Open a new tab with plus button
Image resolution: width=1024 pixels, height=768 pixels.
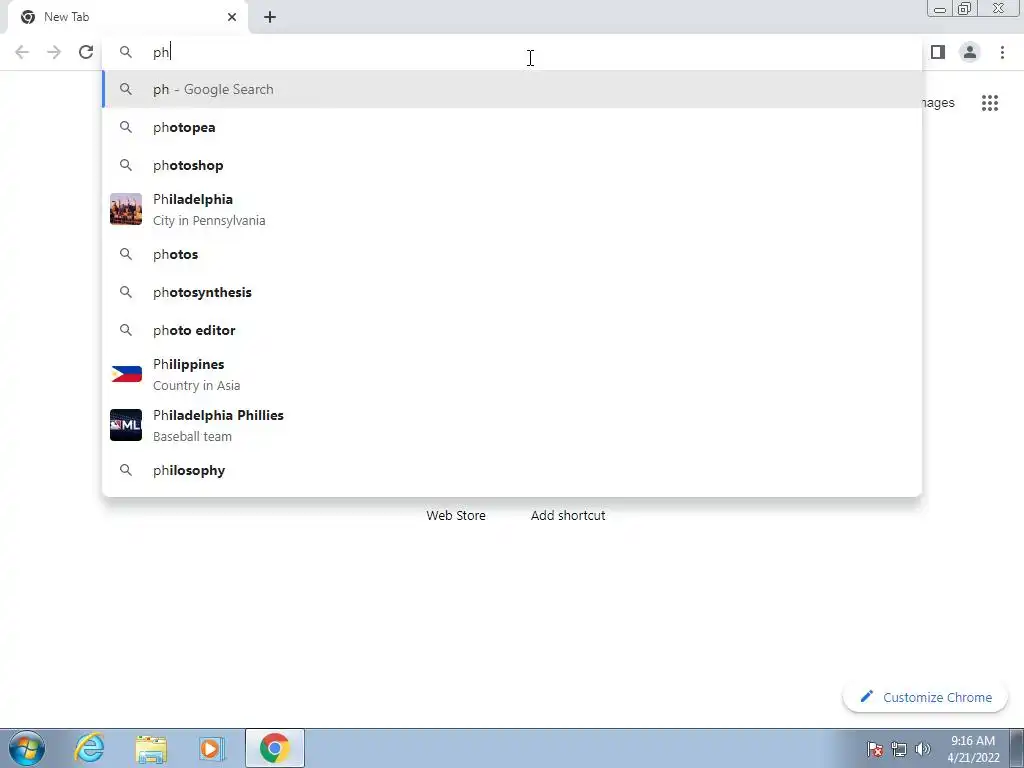270,17
